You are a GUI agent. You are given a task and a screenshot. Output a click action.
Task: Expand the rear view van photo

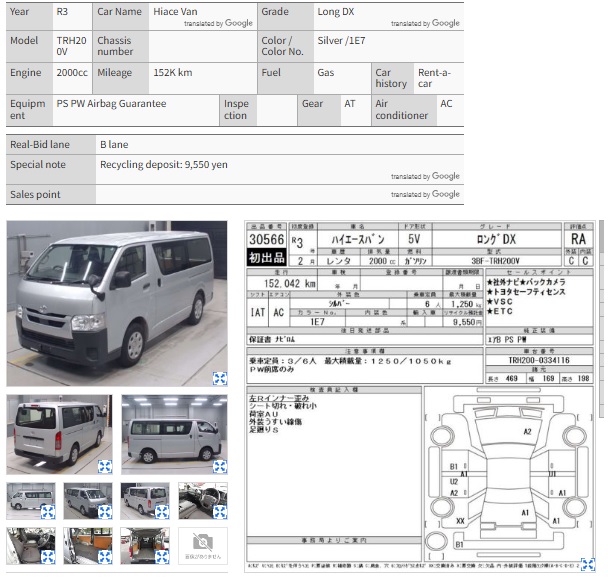click(x=105, y=466)
